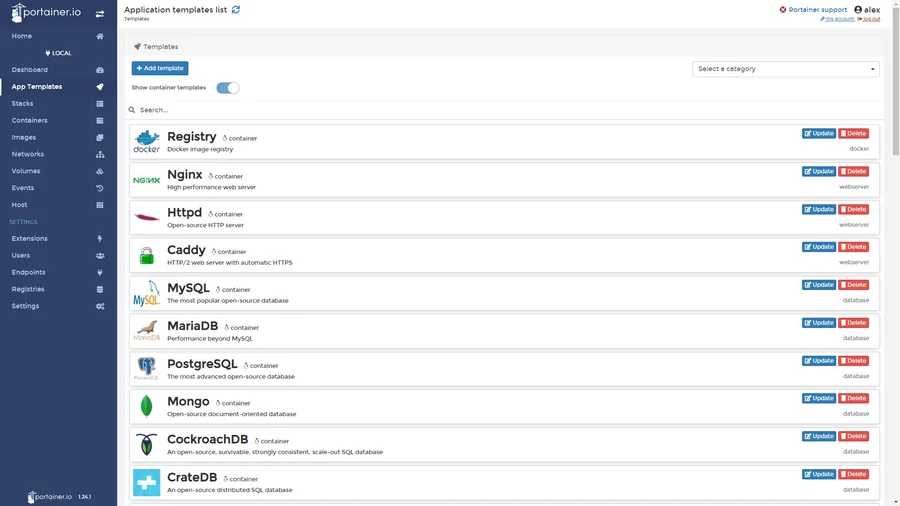Open the Select a category dropdown

[785, 69]
